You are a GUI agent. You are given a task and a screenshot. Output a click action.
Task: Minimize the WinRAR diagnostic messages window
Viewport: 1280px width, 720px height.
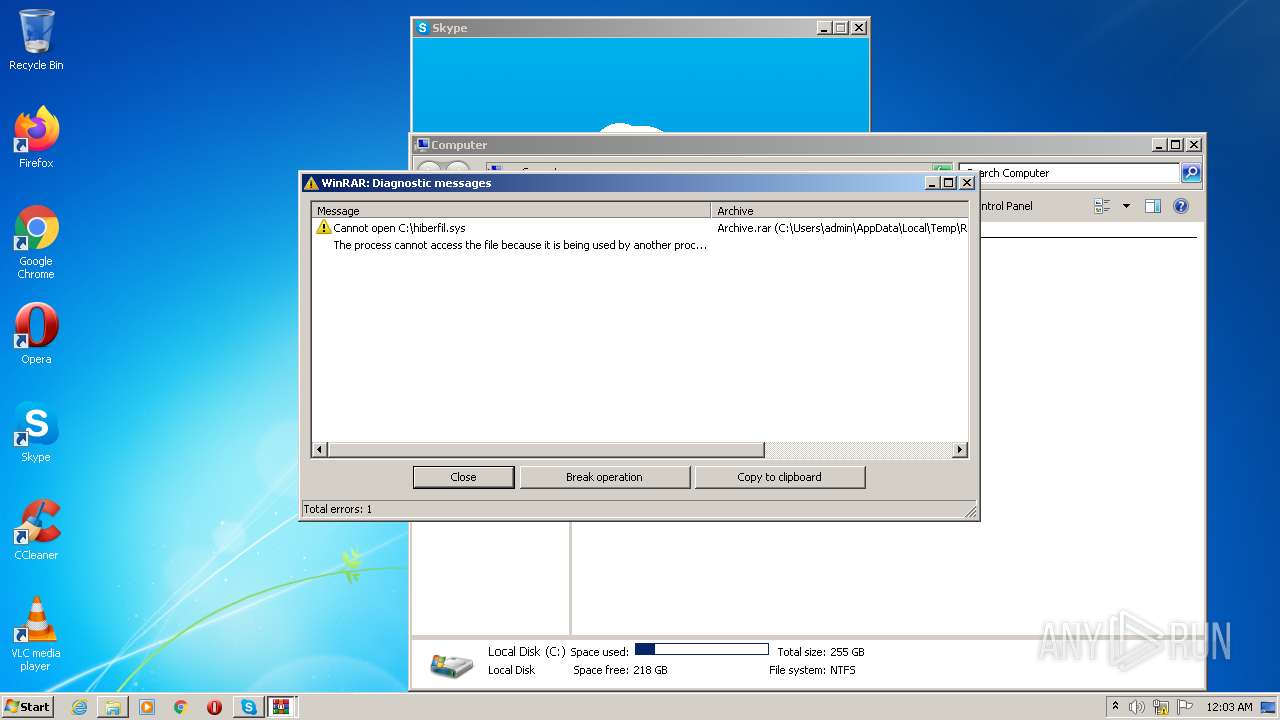932,183
